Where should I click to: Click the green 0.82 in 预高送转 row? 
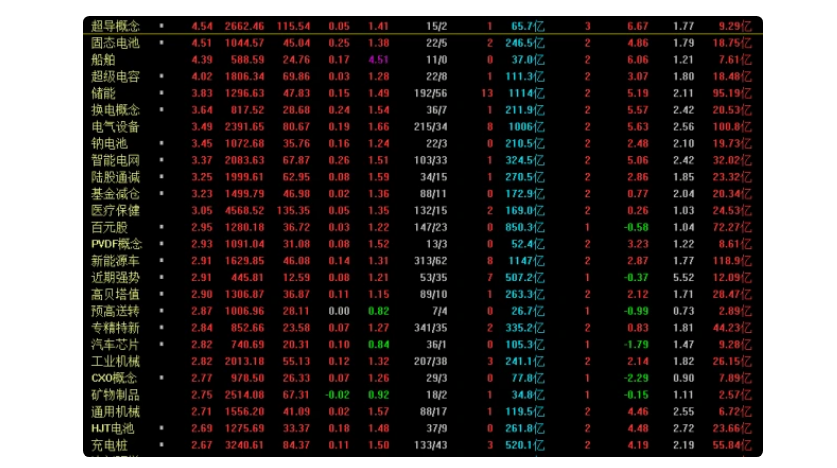click(x=378, y=311)
